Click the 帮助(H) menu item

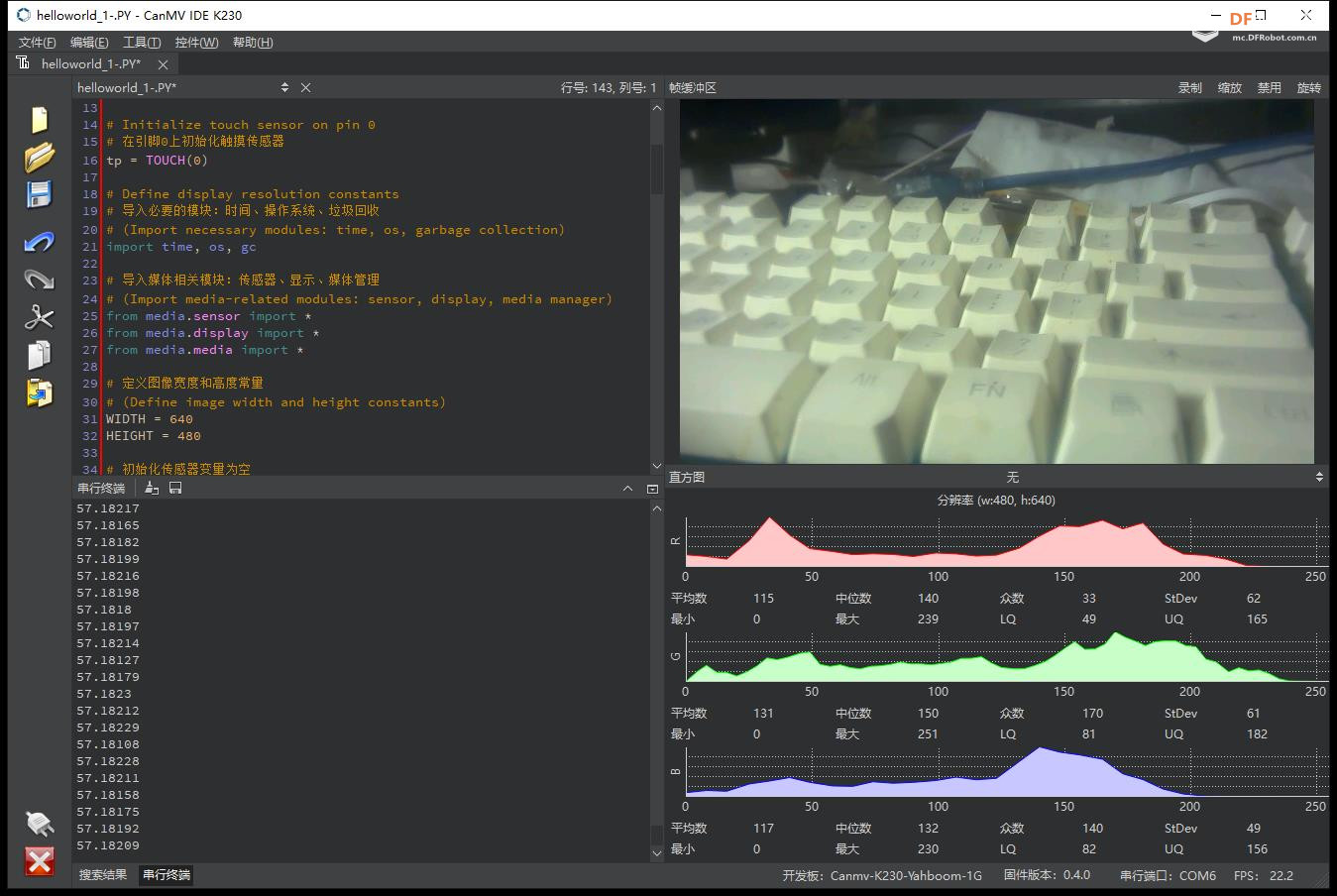point(252,42)
